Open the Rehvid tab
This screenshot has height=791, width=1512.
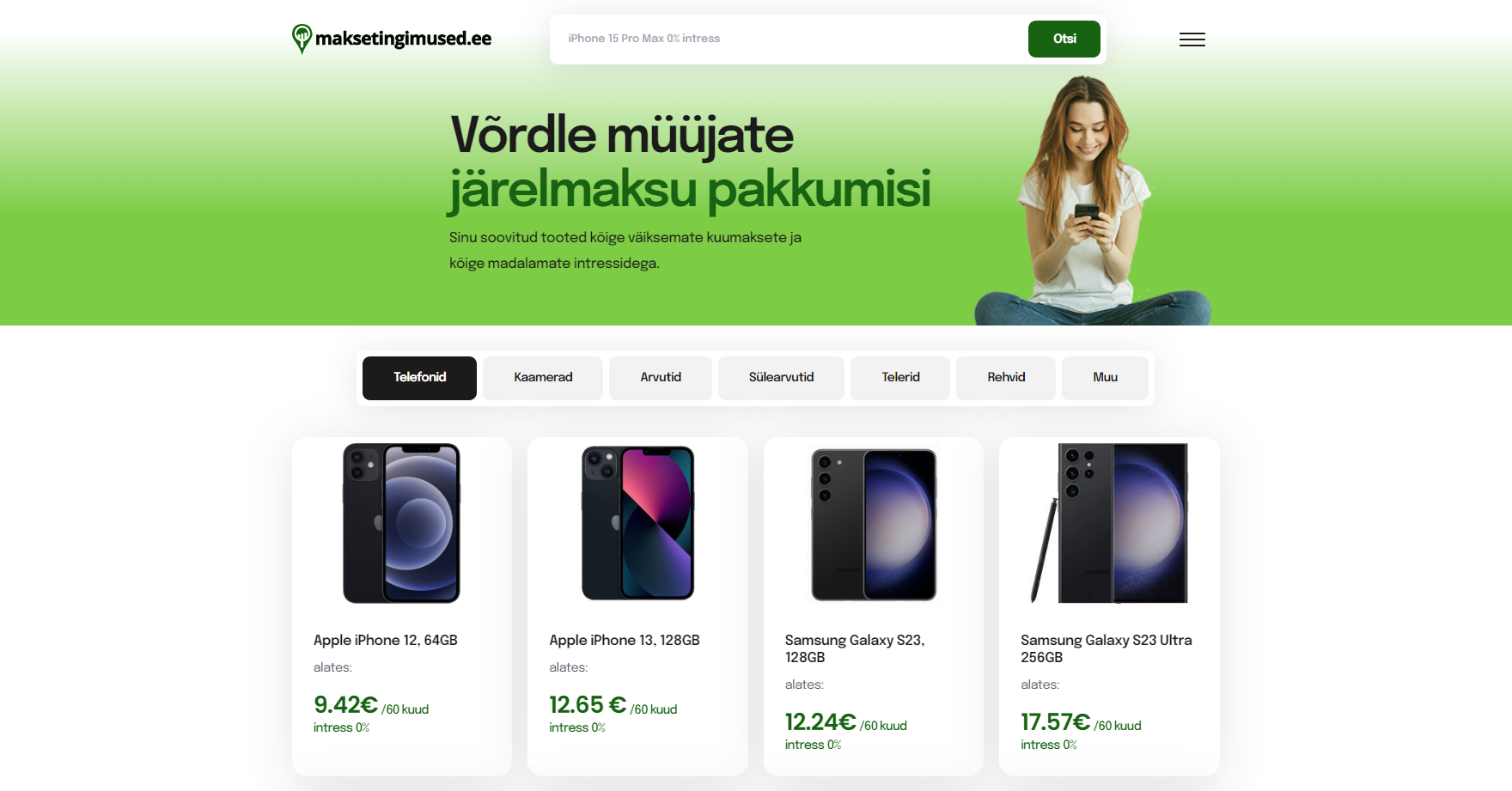coord(1006,378)
